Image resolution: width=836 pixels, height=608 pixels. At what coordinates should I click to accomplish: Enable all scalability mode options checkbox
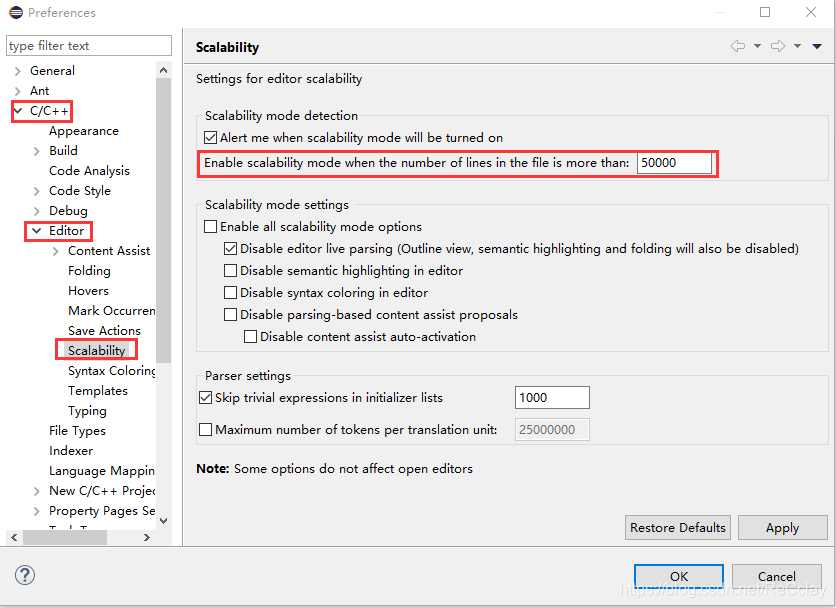point(211,227)
